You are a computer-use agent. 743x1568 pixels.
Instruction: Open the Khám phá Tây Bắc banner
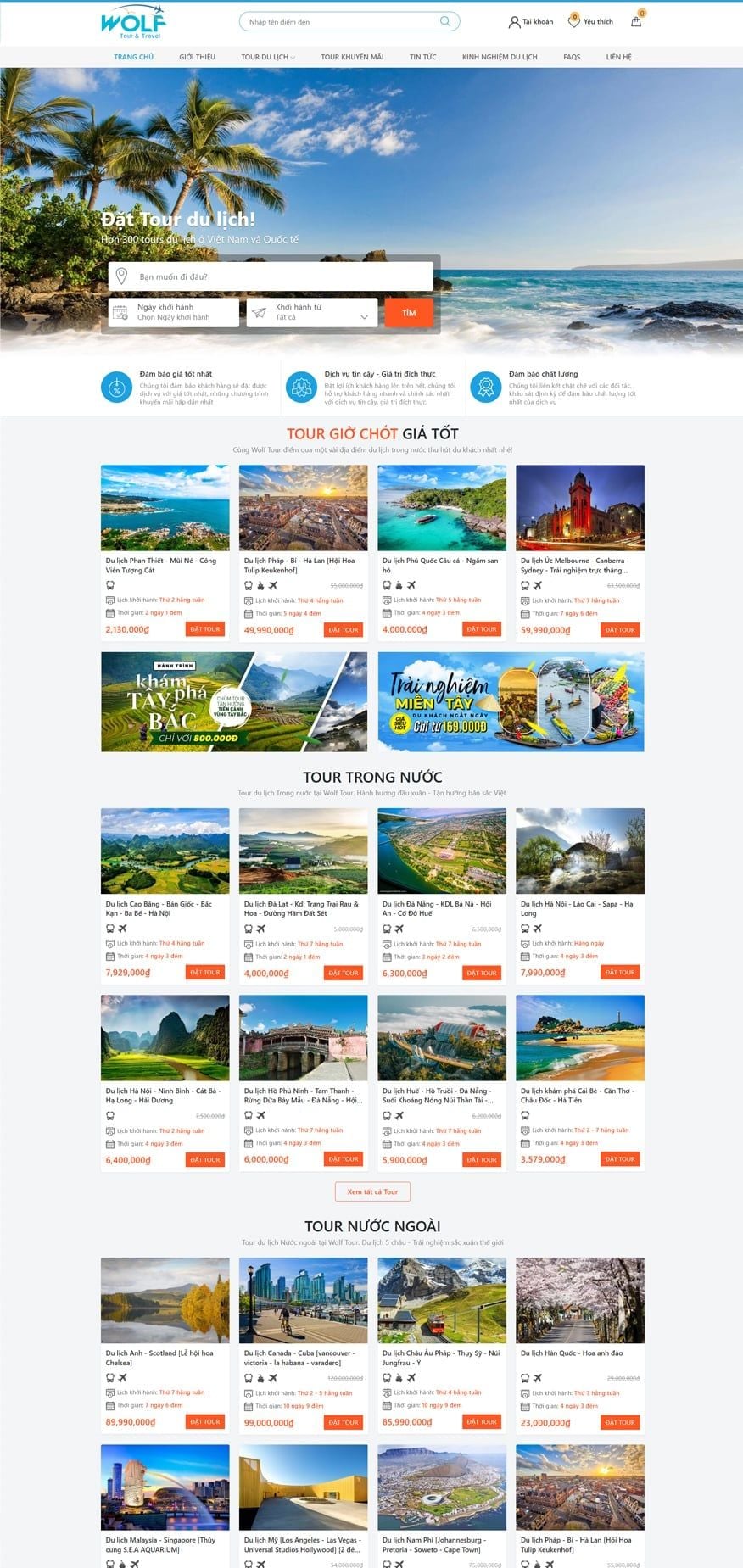tap(234, 701)
